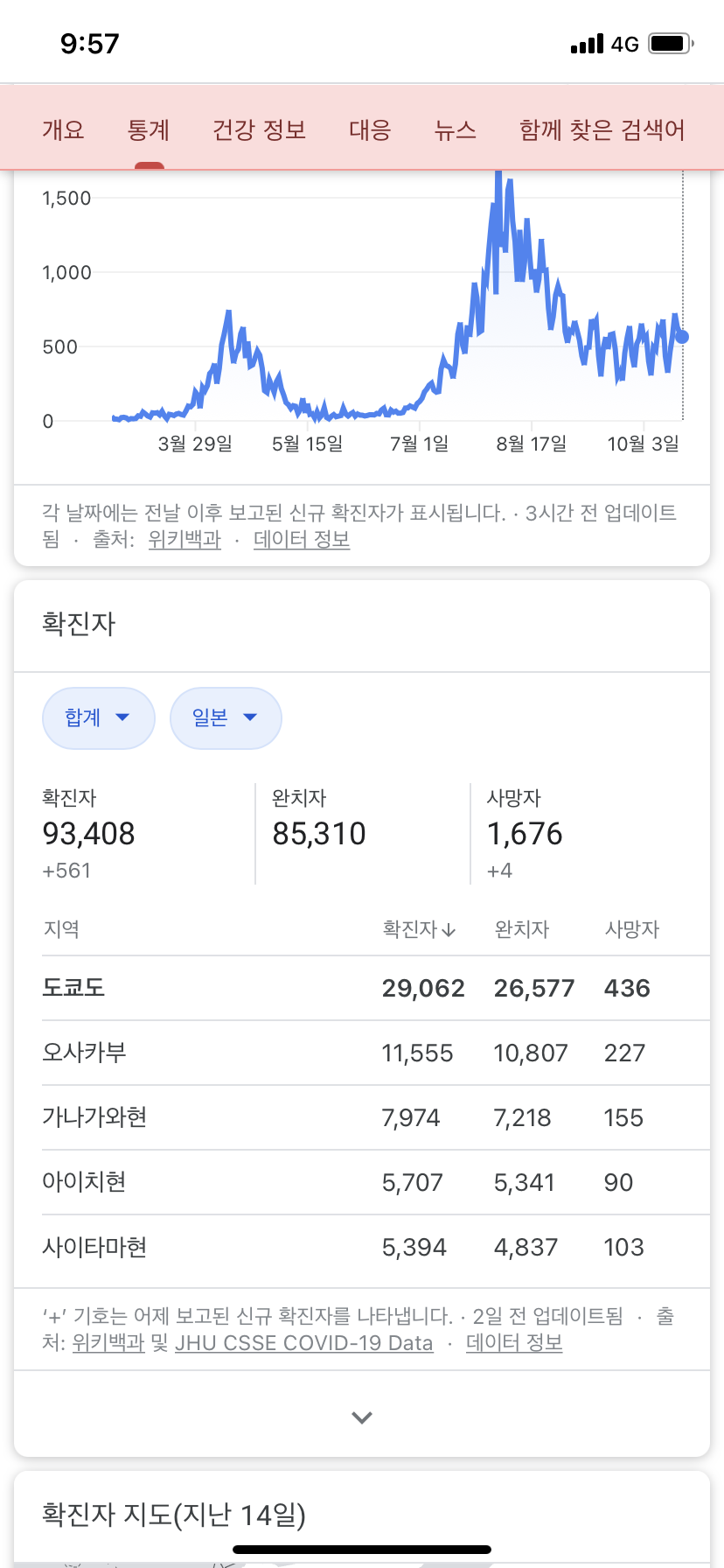Go to the 뉴스 tab
This screenshot has width=724, height=1568.
click(x=455, y=130)
